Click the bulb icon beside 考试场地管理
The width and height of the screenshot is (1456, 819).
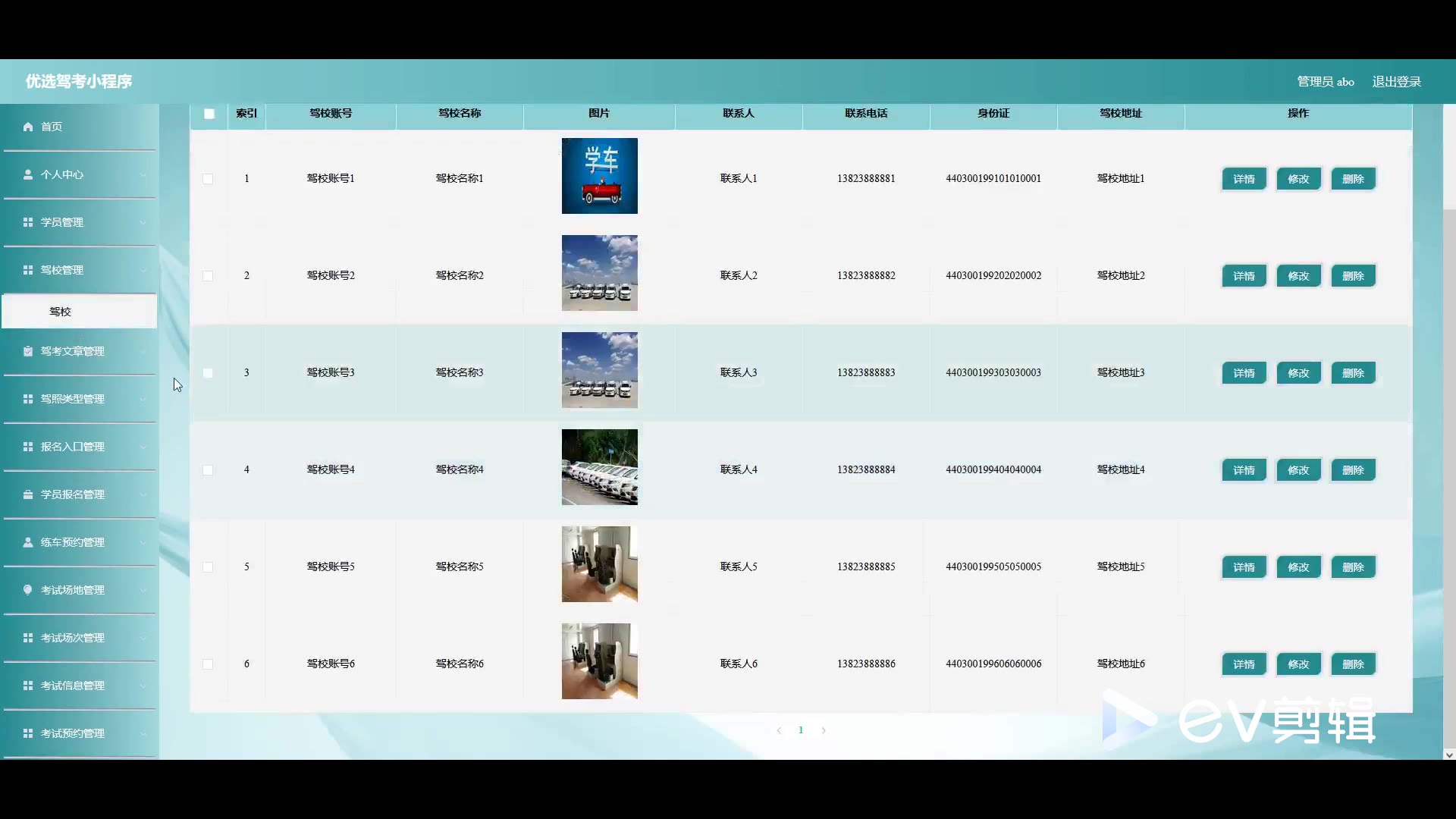[x=28, y=590]
